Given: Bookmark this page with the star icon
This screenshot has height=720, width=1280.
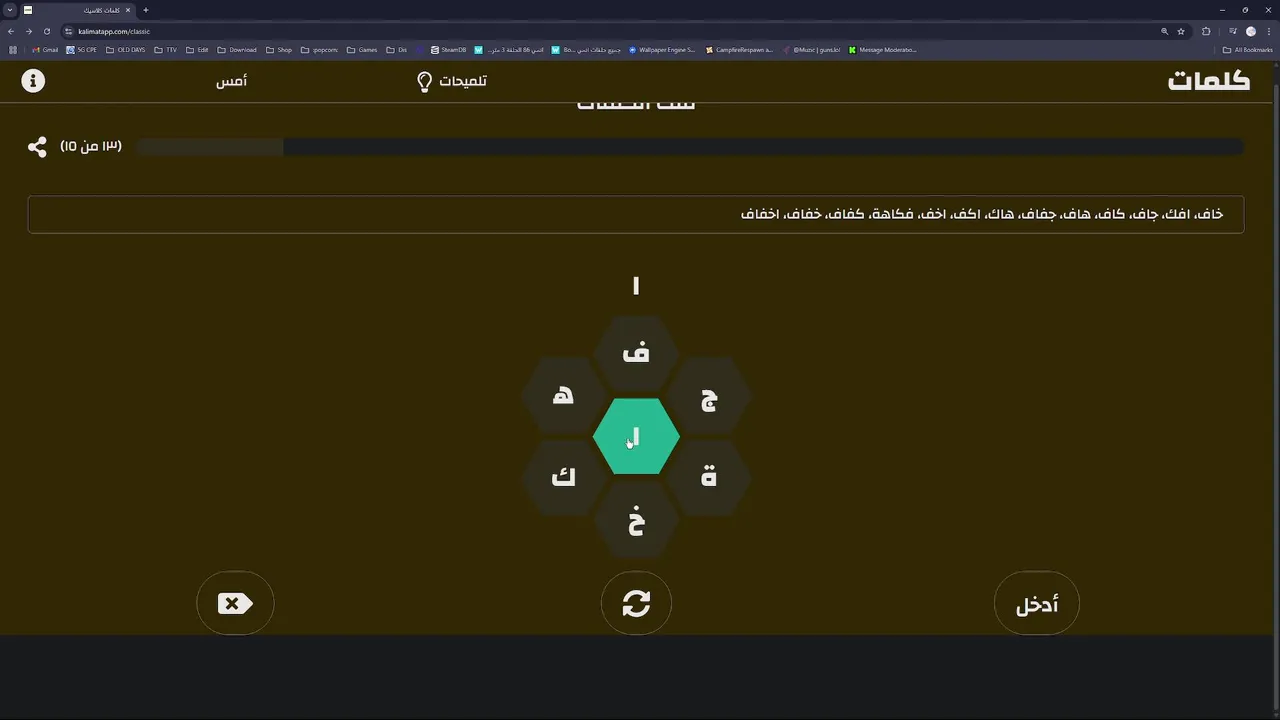Looking at the screenshot, I should click(1181, 31).
